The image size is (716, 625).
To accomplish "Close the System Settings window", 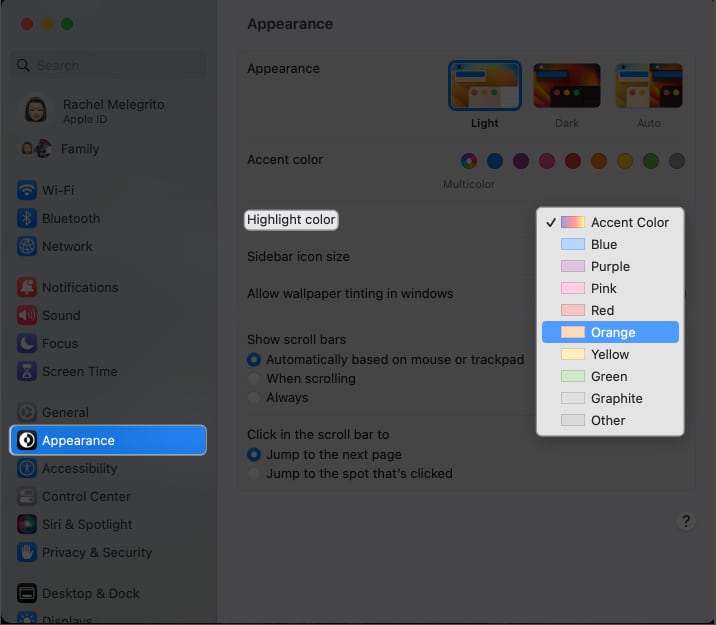I will tap(27, 24).
